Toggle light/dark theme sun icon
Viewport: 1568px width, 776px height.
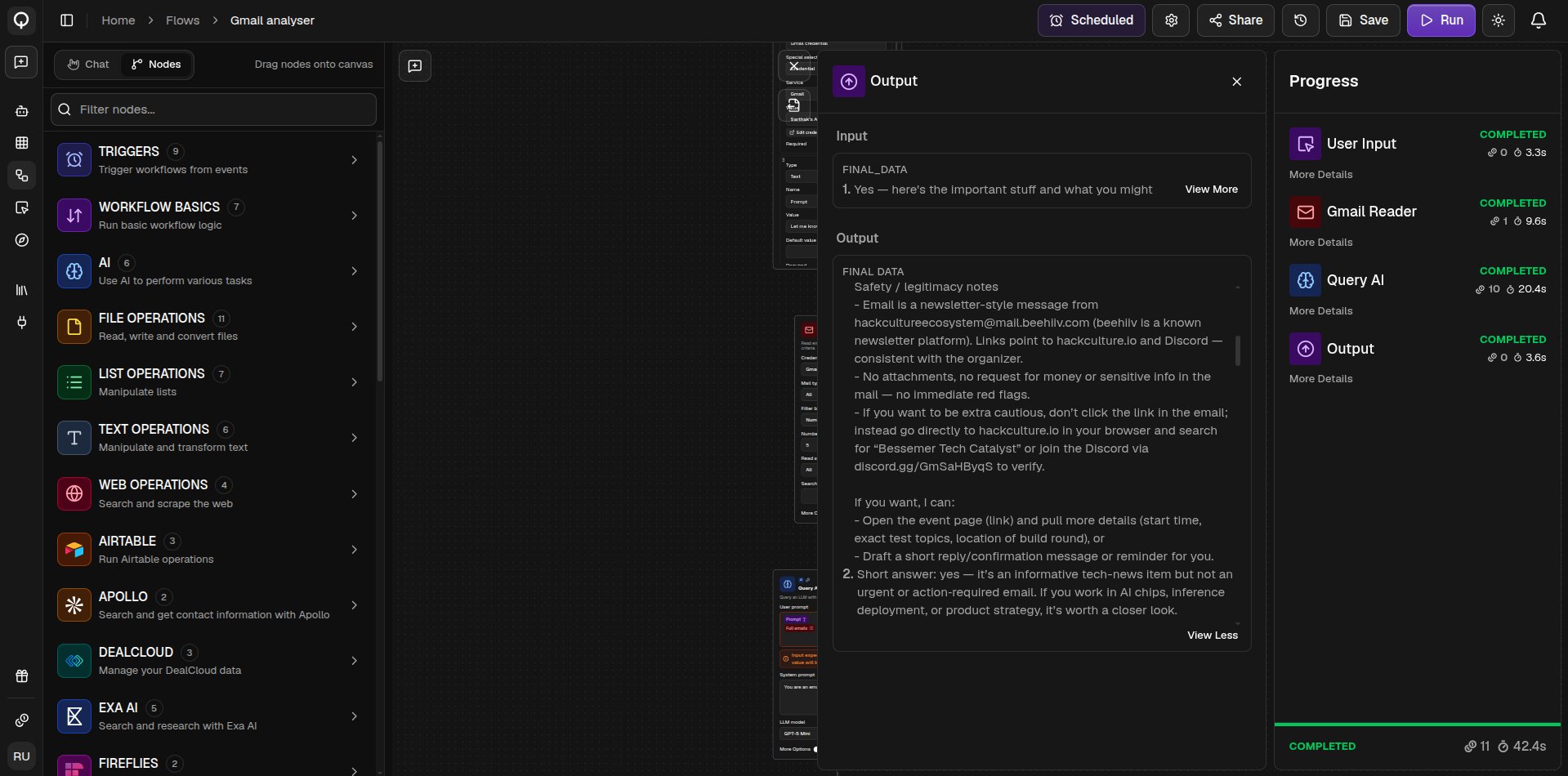point(1498,20)
